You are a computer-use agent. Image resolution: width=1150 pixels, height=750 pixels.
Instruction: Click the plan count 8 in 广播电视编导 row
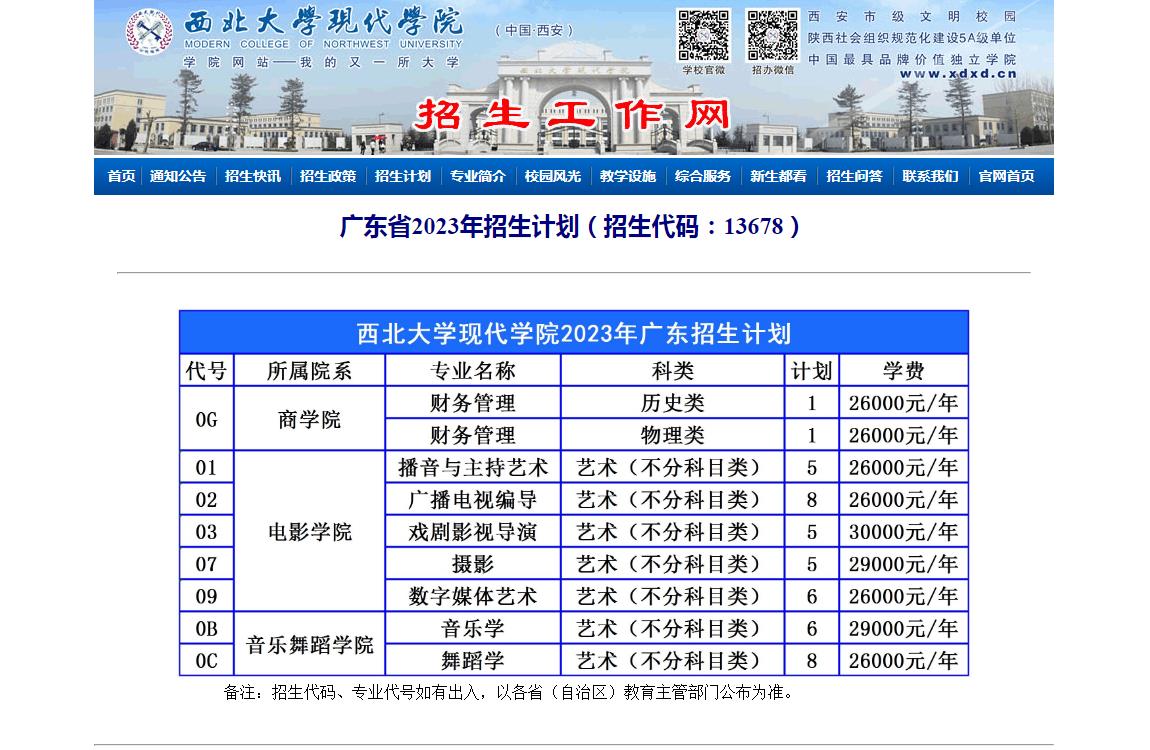tap(811, 499)
